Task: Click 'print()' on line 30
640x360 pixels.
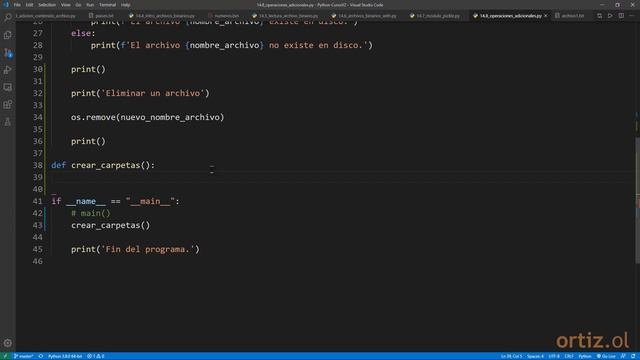Action: 88,69
